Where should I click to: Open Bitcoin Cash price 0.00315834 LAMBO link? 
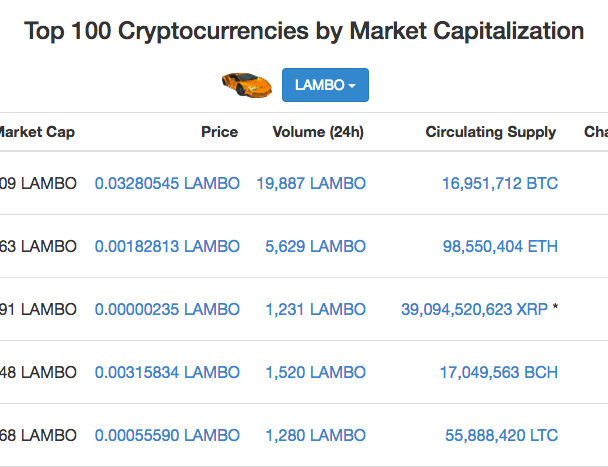pyautogui.click(x=167, y=372)
